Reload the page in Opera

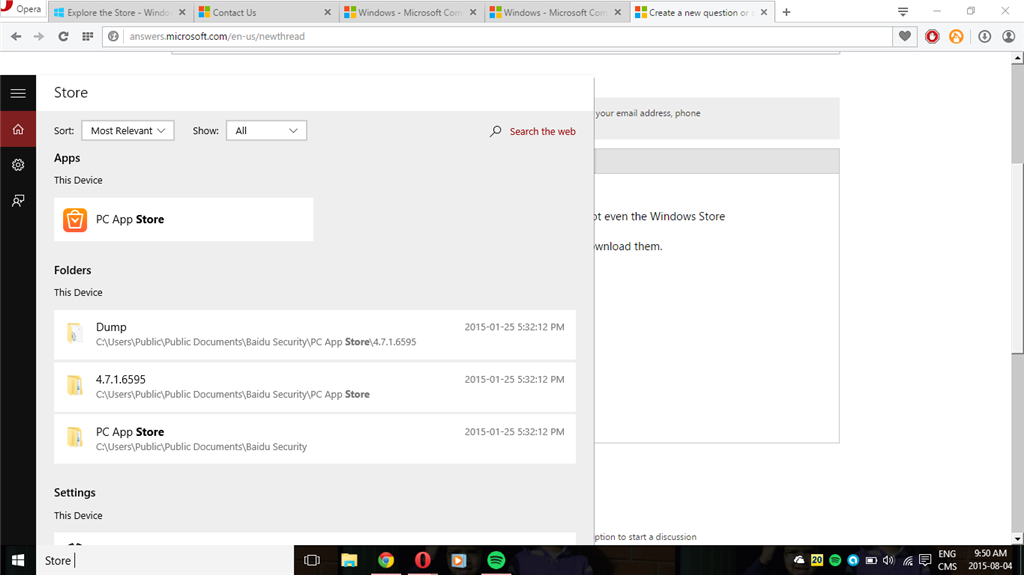tap(63, 37)
